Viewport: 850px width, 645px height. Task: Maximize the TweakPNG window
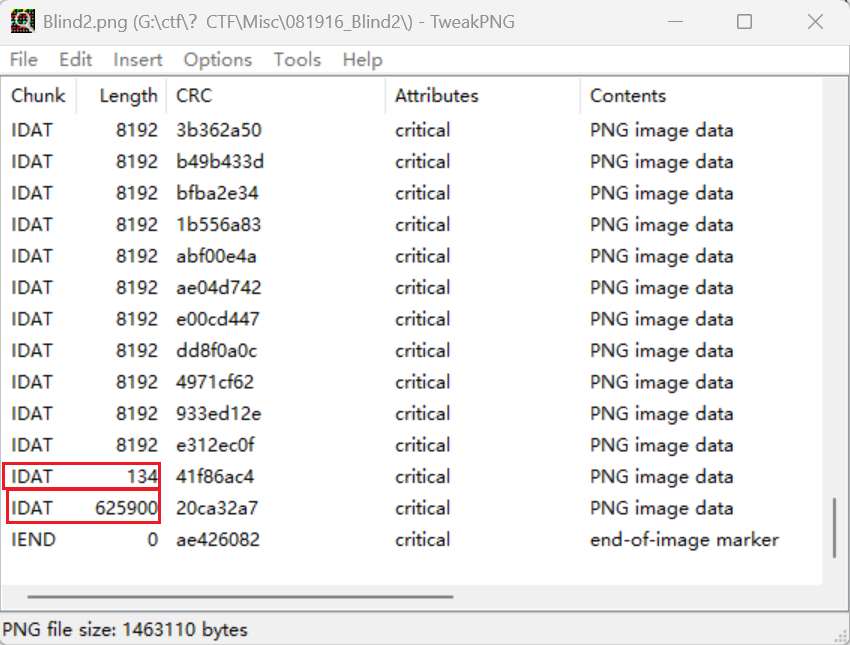(x=744, y=22)
